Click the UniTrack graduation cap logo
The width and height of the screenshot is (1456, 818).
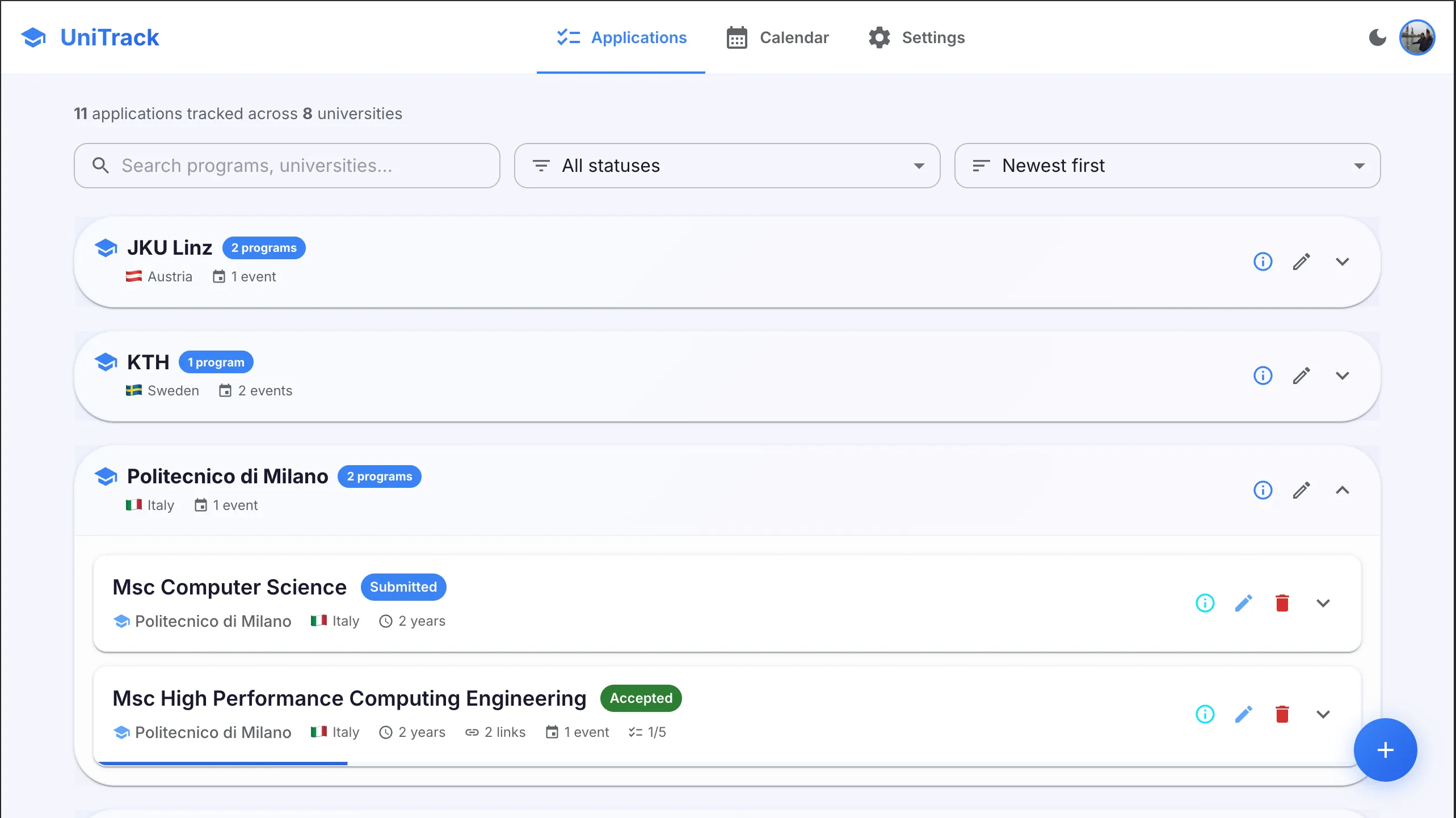33,37
